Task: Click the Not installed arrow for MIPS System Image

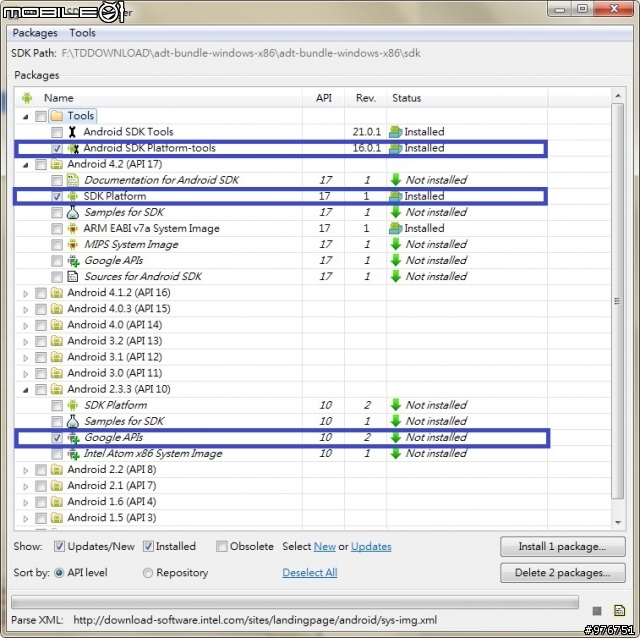Action: 396,245
